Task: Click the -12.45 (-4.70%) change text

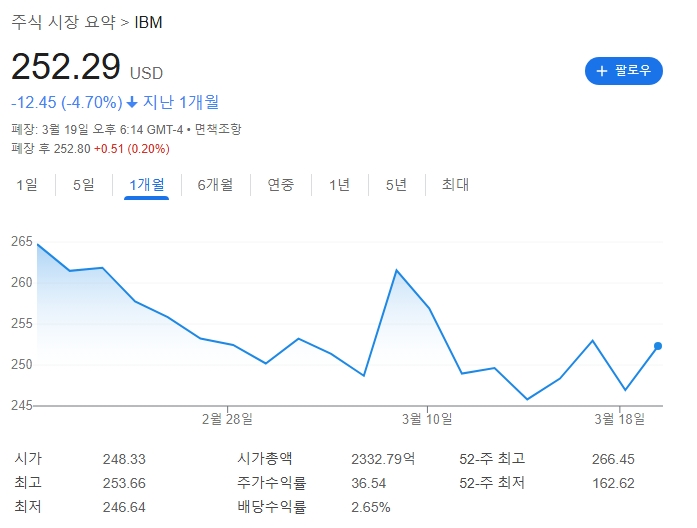Action: coord(67,103)
